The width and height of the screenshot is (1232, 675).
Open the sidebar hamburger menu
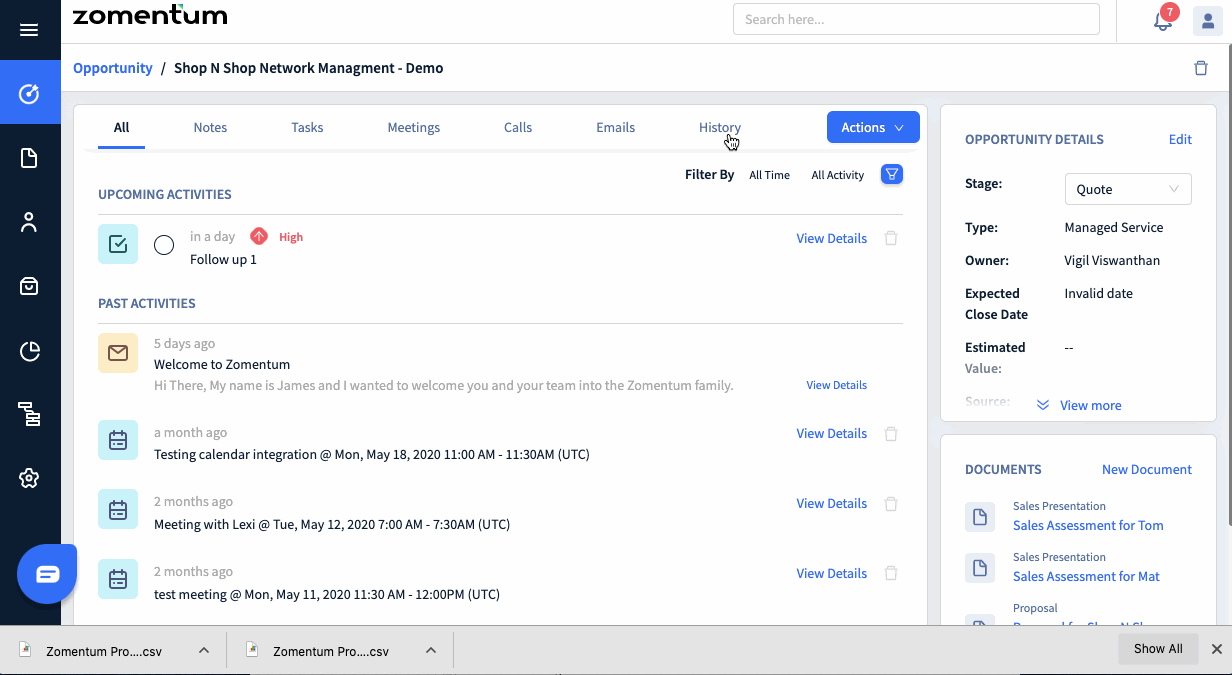[x=30, y=29]
